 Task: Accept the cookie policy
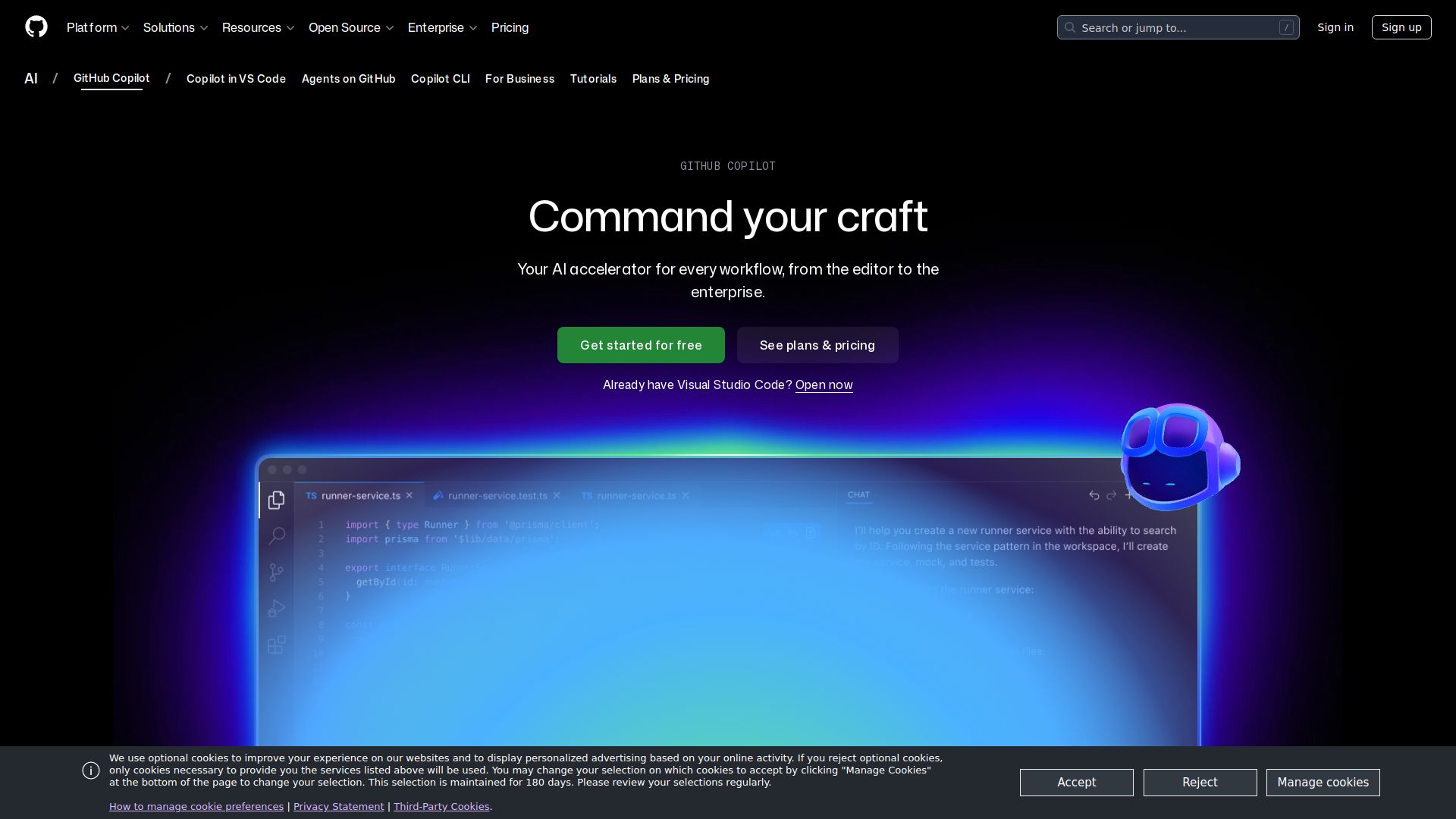1076,782
